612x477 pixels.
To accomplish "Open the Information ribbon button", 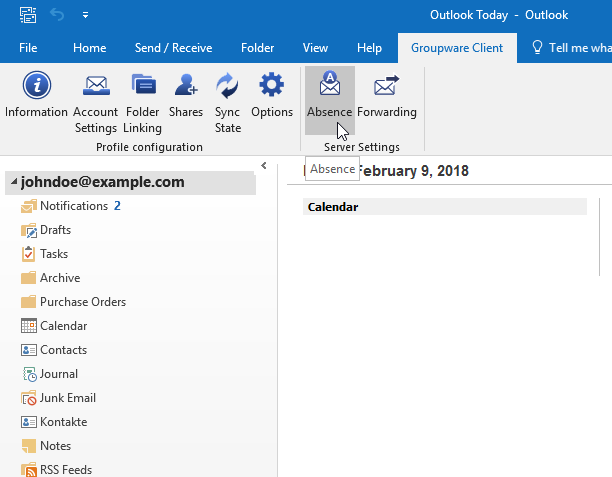I will point(36,95).
